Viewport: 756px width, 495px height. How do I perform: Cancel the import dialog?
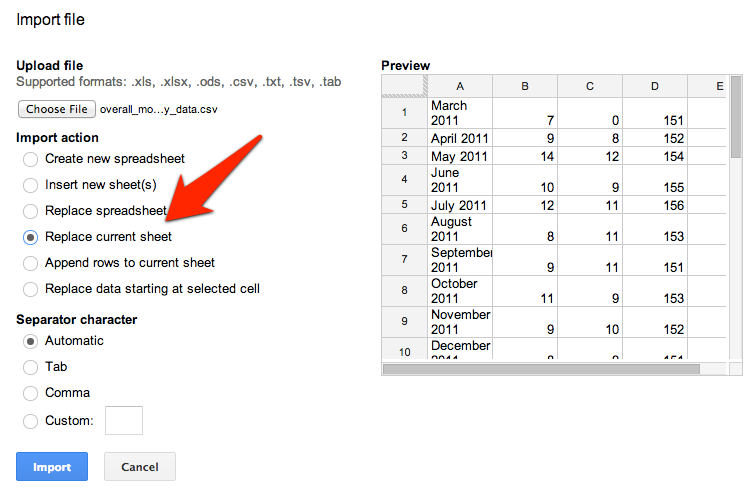pos(140,467)
